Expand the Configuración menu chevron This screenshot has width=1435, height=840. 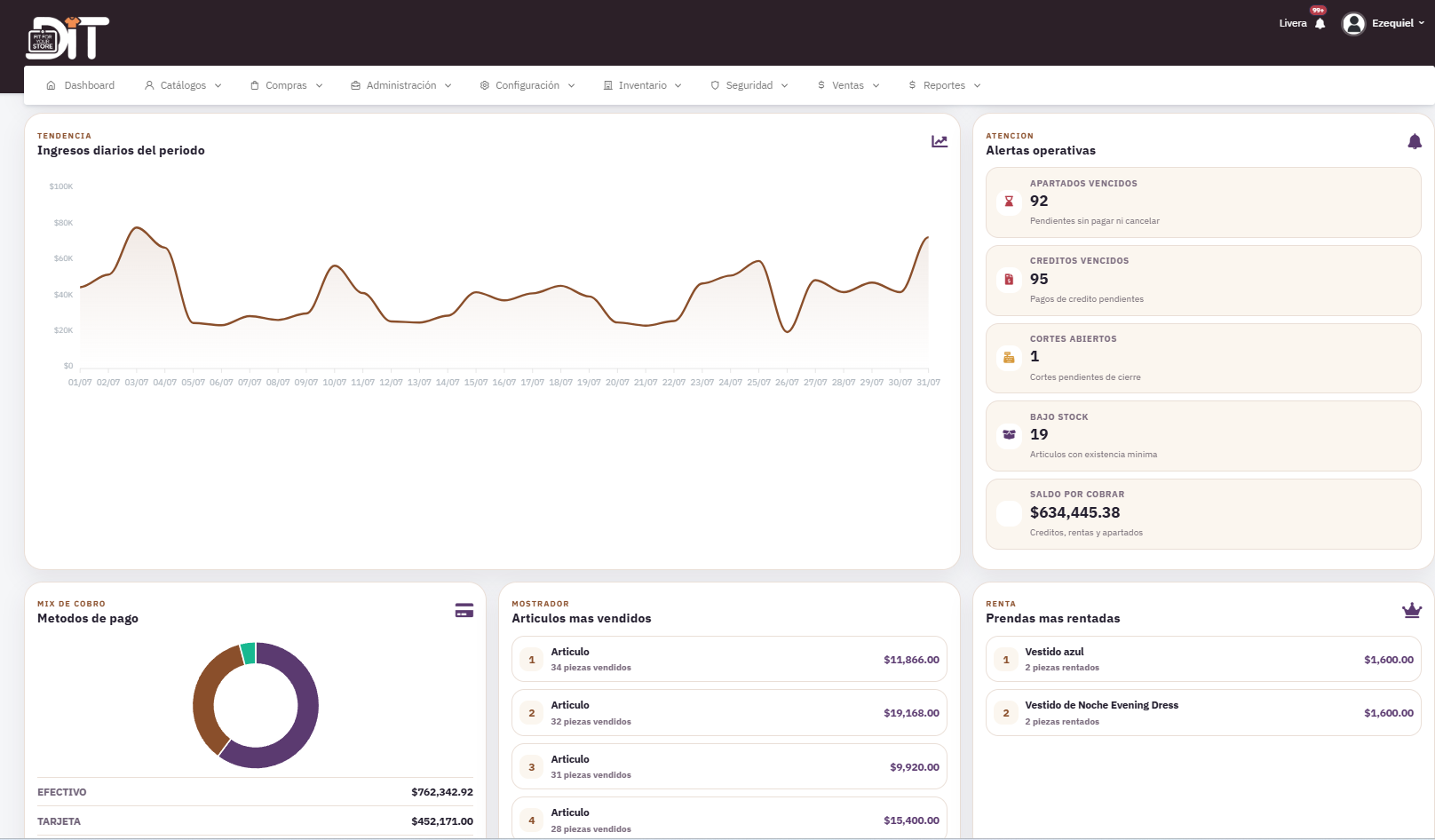572,86
